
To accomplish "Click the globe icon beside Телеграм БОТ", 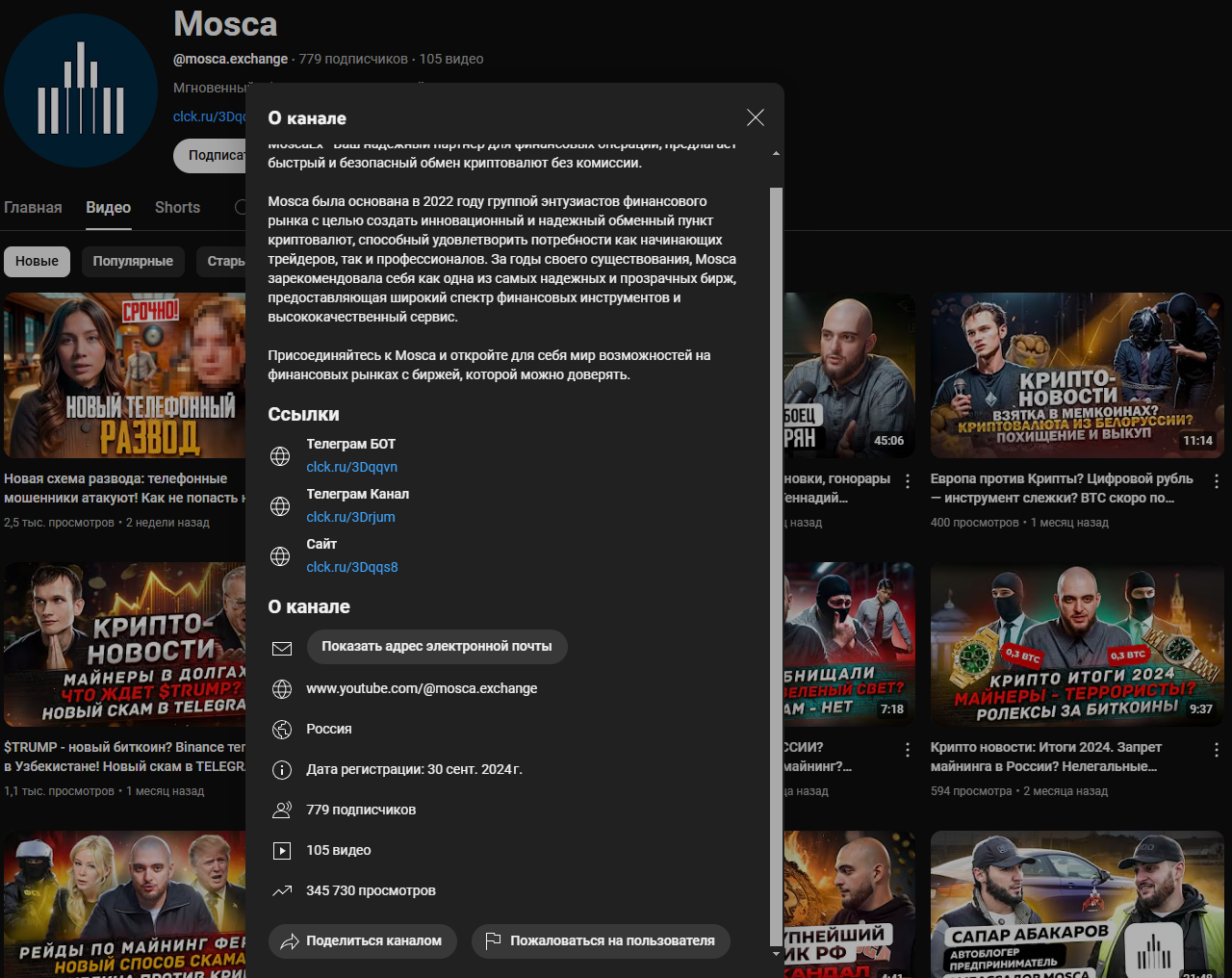I will pyautogui.click(x=280, y=456).
